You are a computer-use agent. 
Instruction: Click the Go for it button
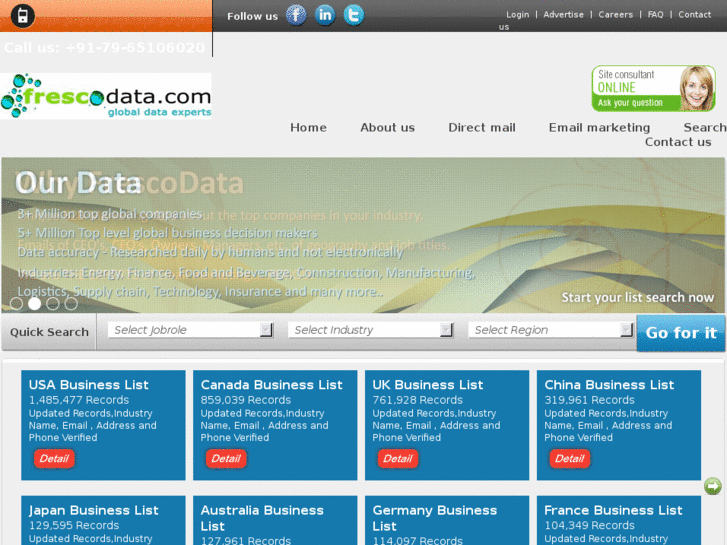click(681, 333)
